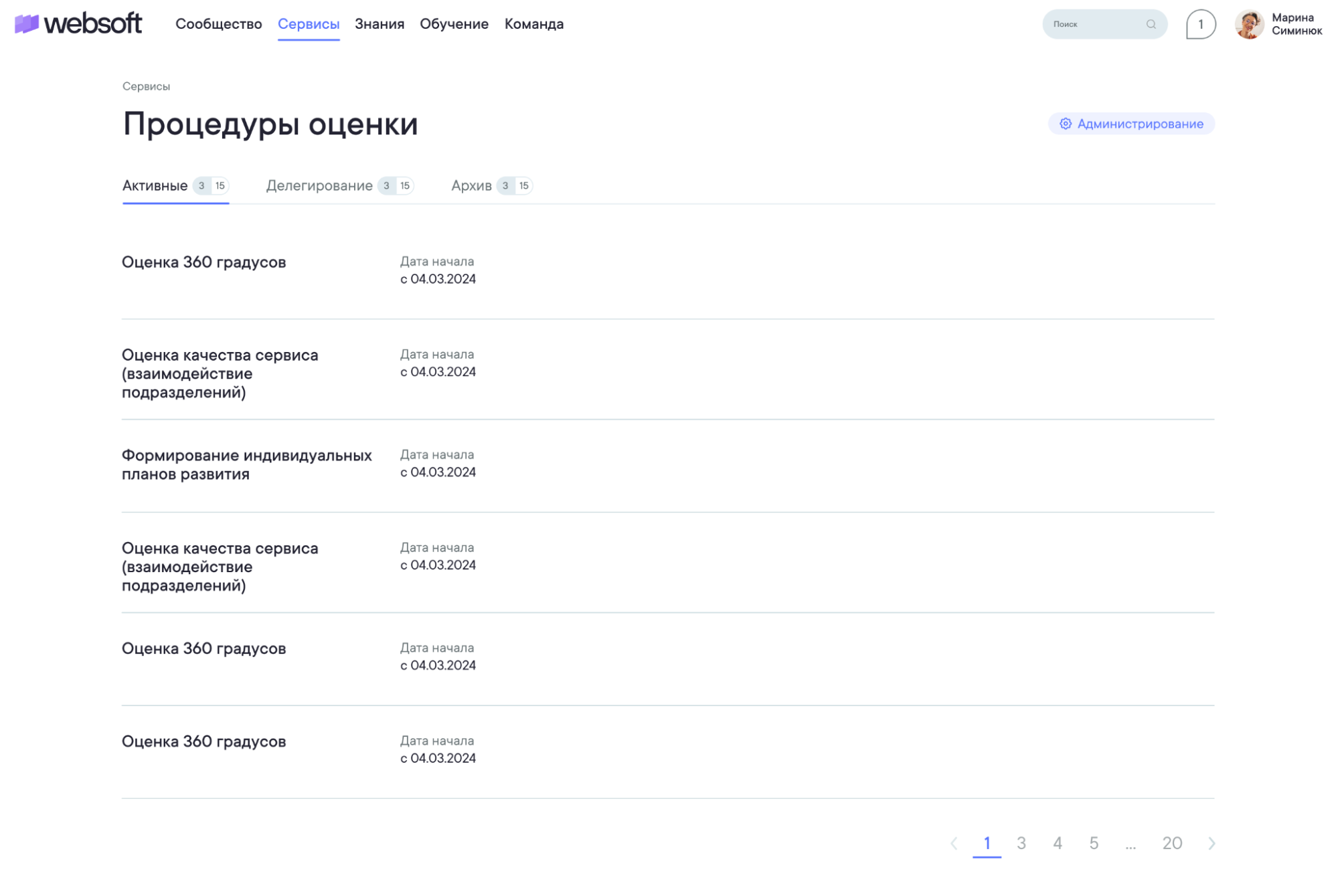
Task: Open Формирование индивидуальных планов развития procedure
Action: point(246,464)
